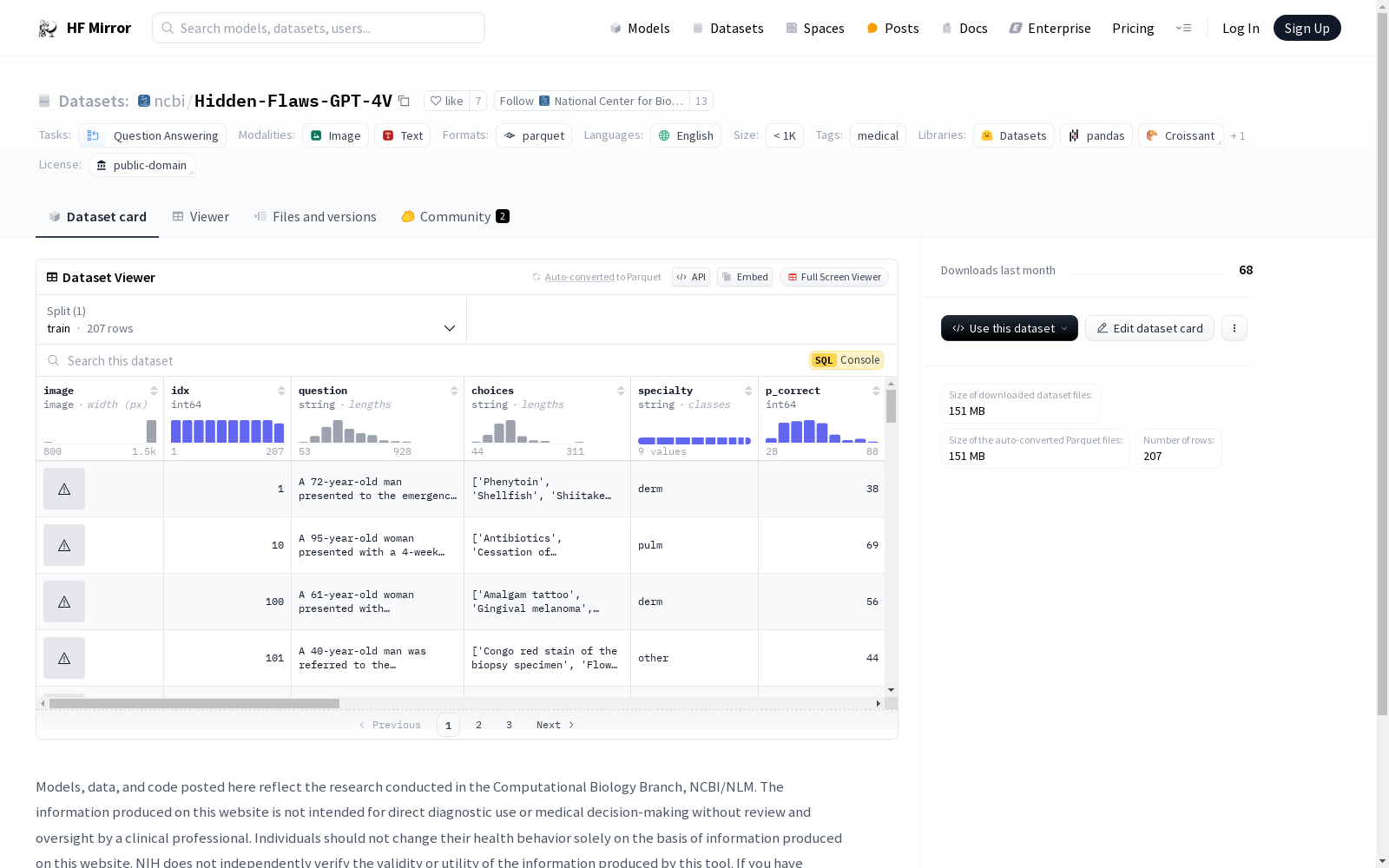1389x868 pixels.
Task: Open the Pricing page
Action: point(1133,28)
